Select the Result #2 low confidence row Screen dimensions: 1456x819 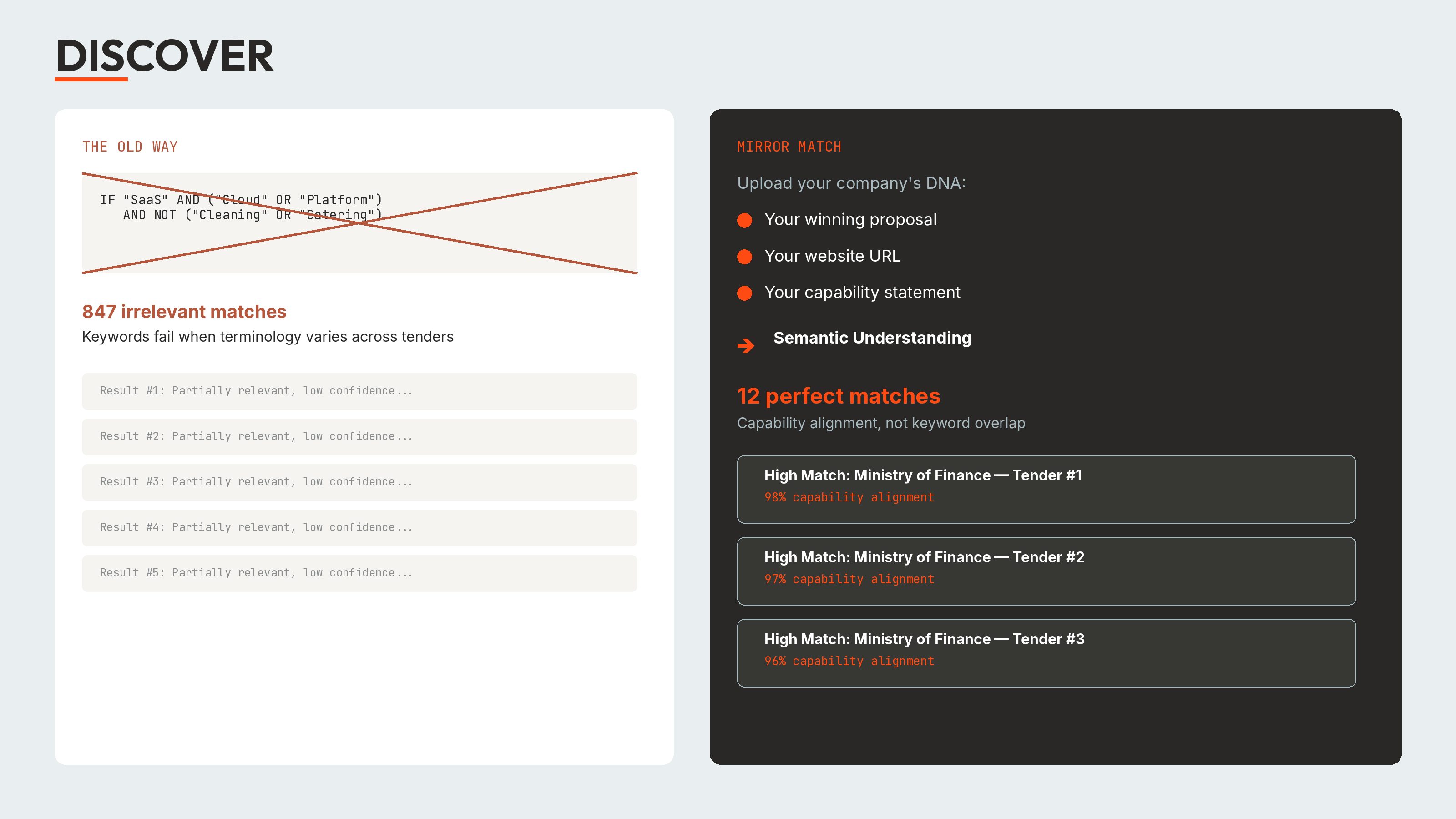359,436
